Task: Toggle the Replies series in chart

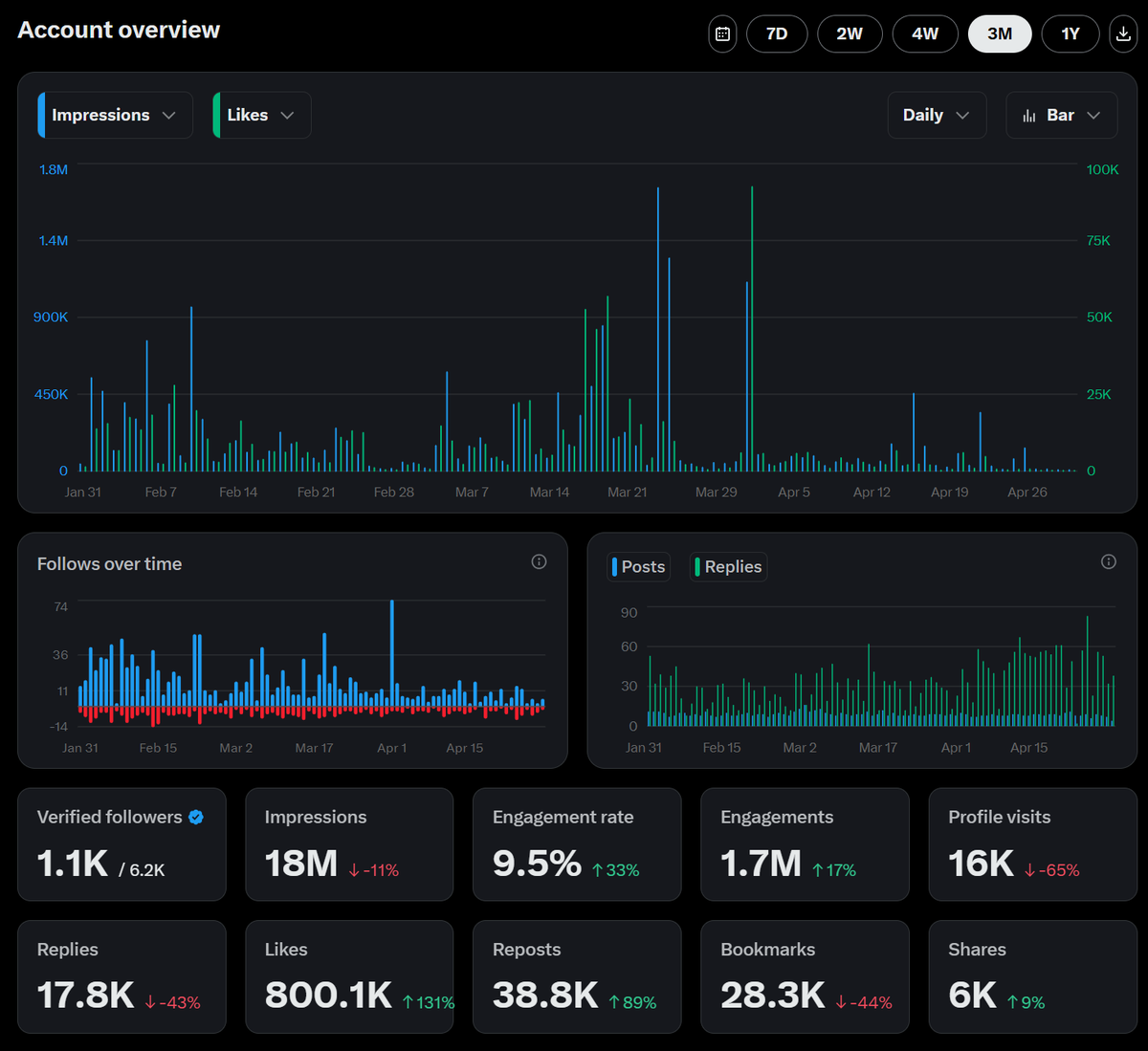Action: click(x=728, y=567)
